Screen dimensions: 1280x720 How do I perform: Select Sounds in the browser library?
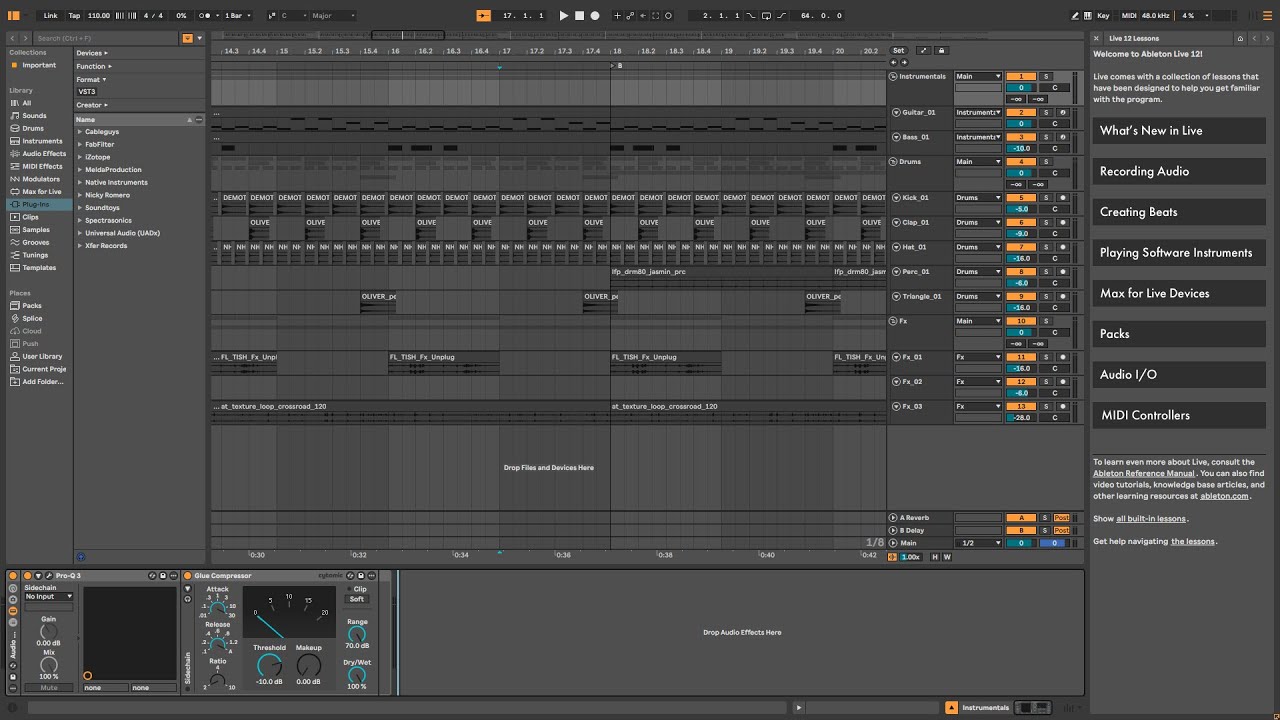coord(34,116)
